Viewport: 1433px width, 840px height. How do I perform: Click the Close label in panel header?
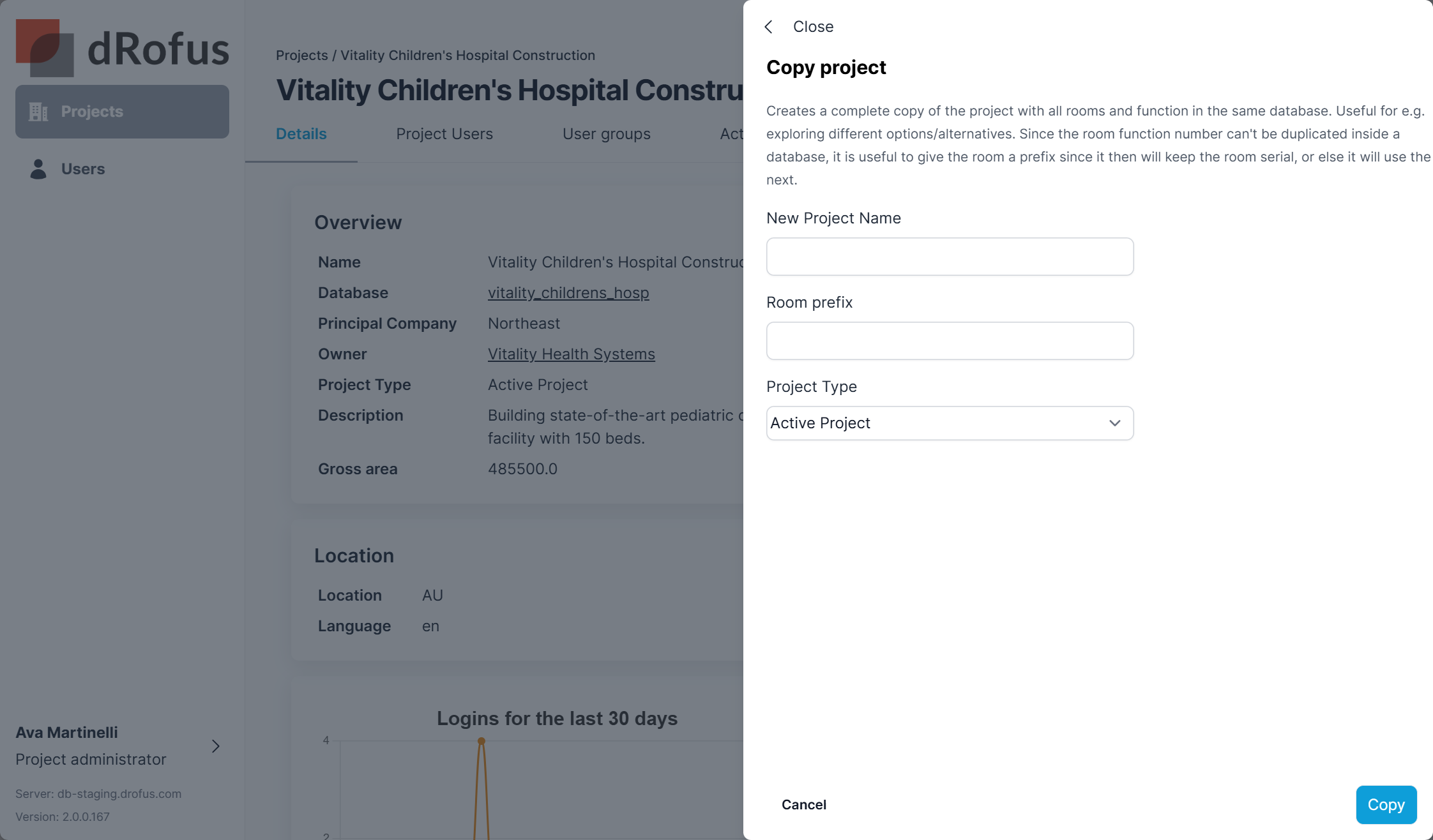[x=813, y=27]
